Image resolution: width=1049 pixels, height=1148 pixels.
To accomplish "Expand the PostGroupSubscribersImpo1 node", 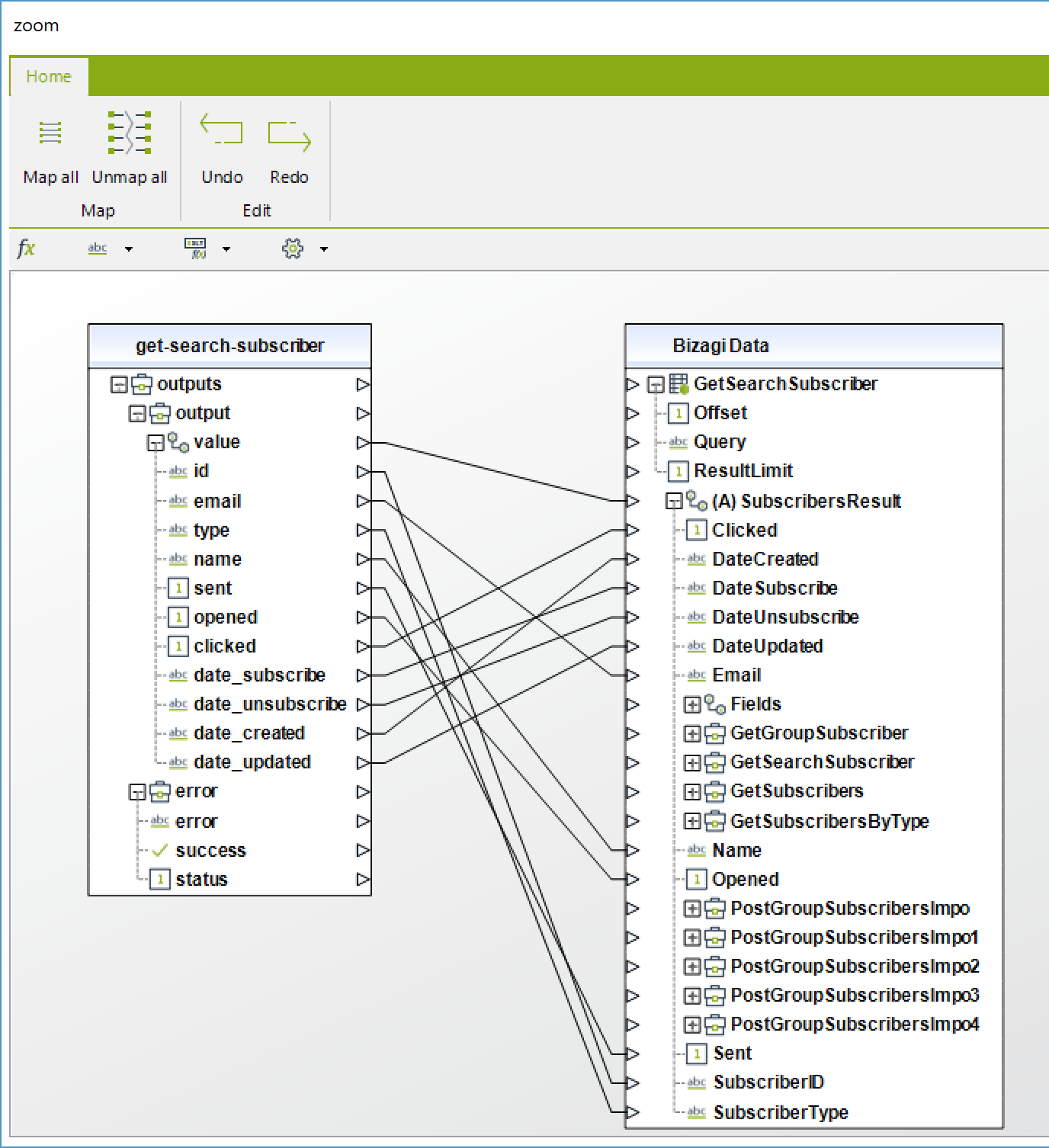I will (x=692, y=938).
